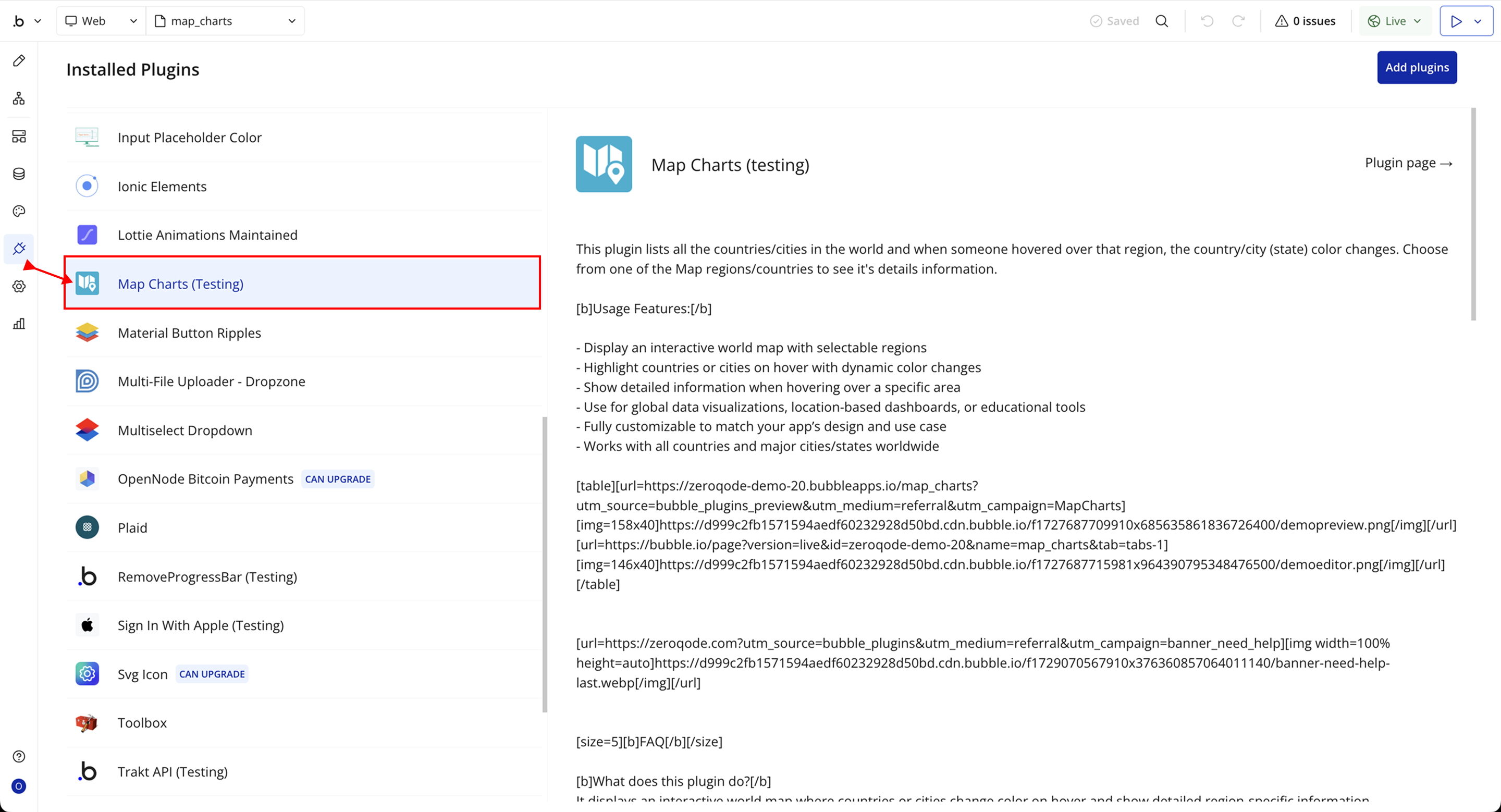Click the Add plugins button
This screenshot has height=812, width=1501.
pos(1417,68)
